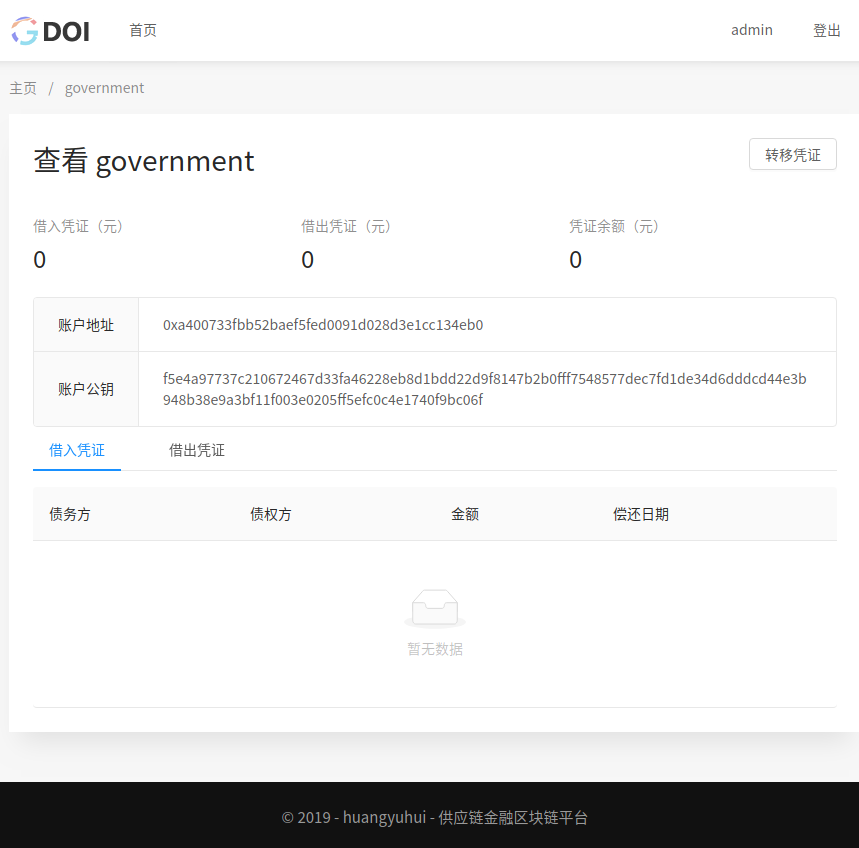Click the 凭证余额（元） statistic label
The width and height of the screenshot is (859, 848).
point(614,226)
